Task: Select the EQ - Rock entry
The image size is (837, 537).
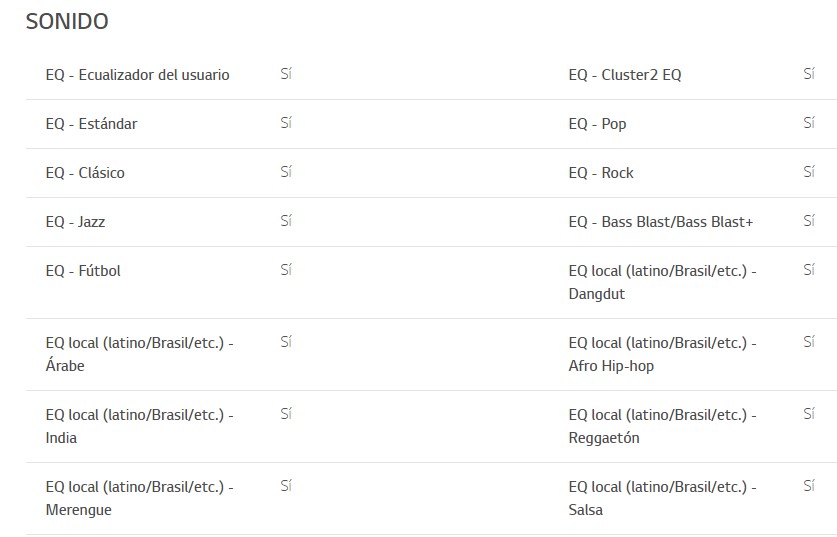Action: 601,173
